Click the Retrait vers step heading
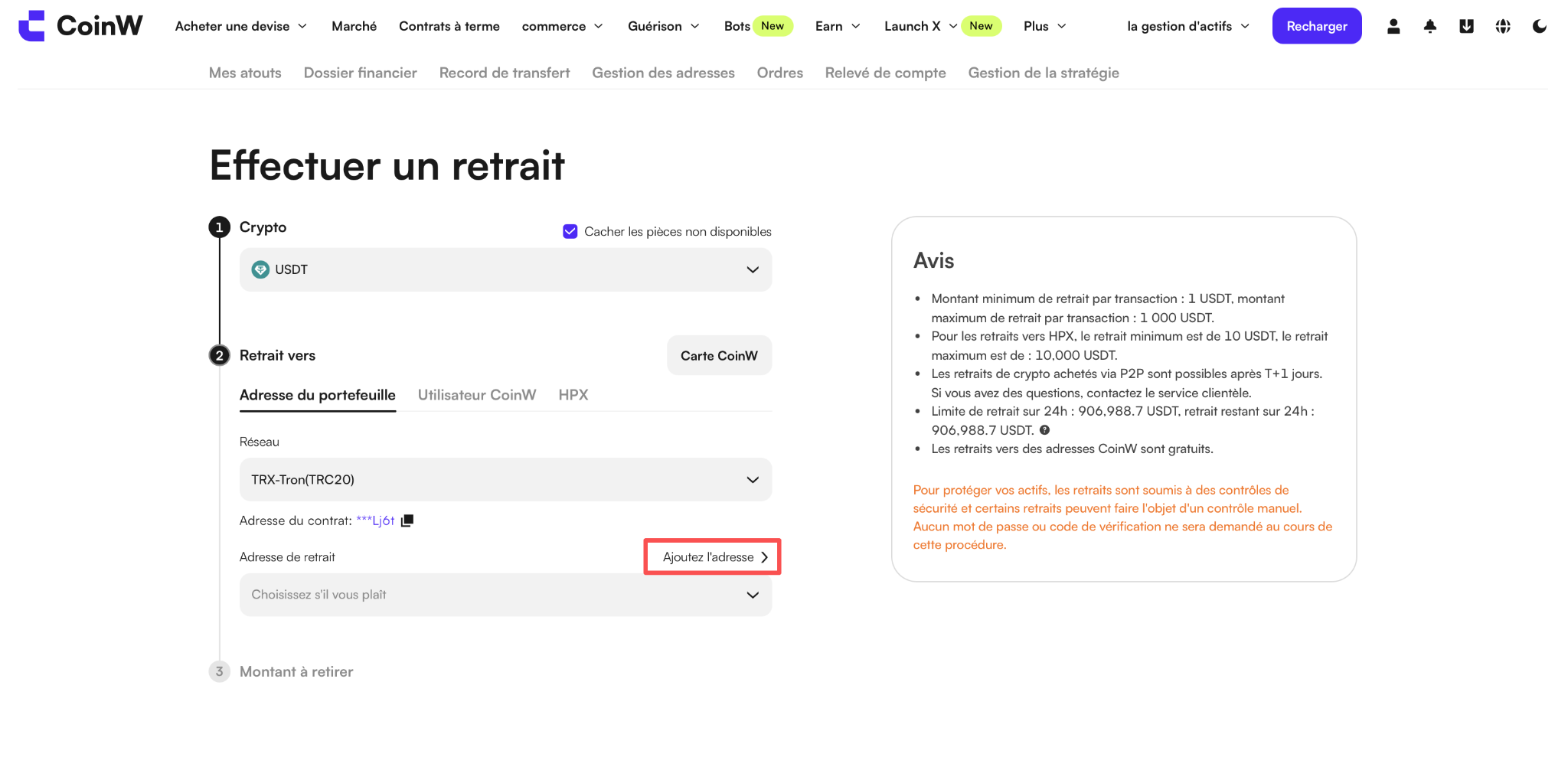The image size is (1568, 770). pyautogui.click(x=277, y=355)
